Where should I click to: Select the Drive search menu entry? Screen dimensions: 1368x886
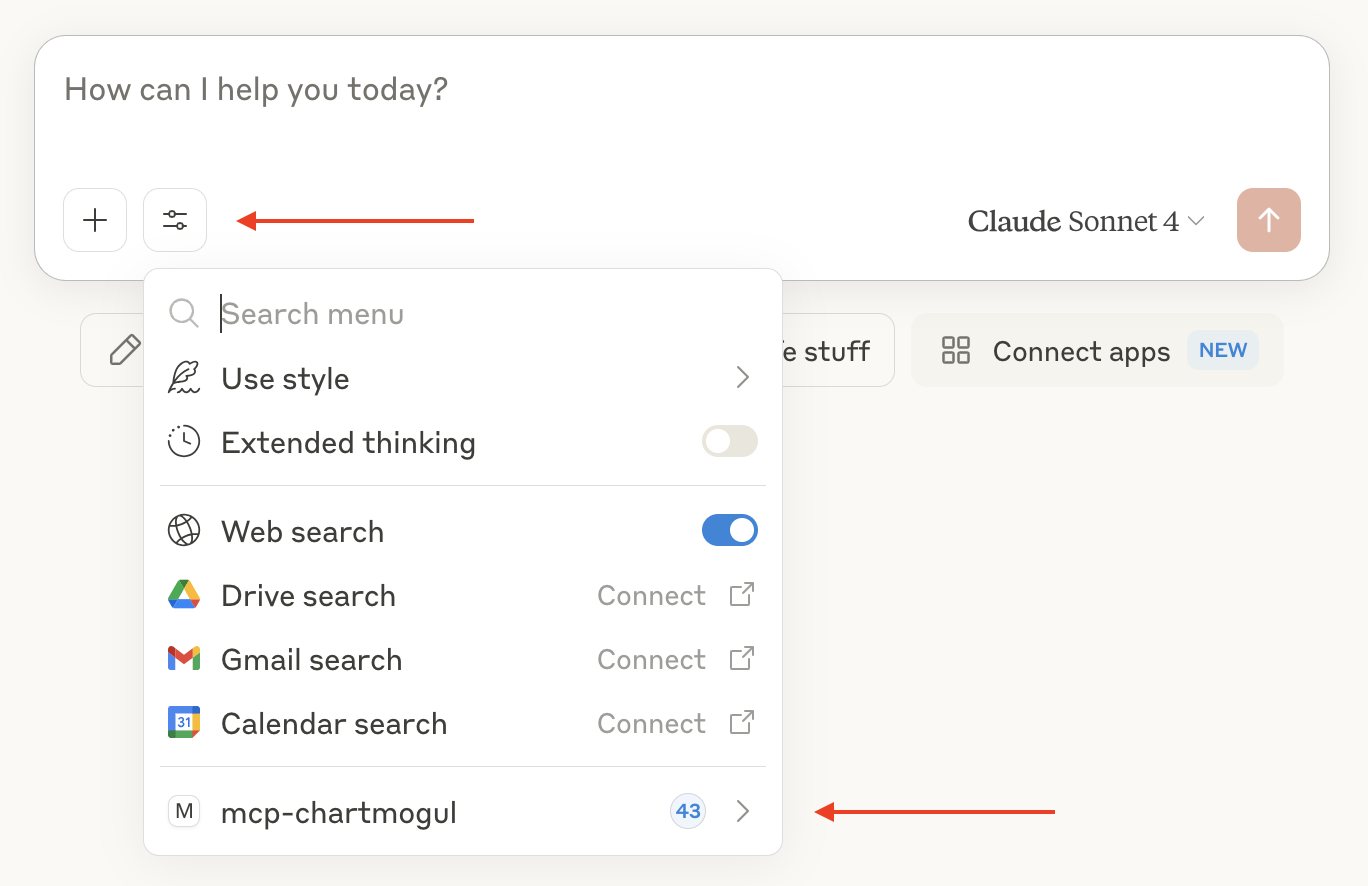(462, 595)
